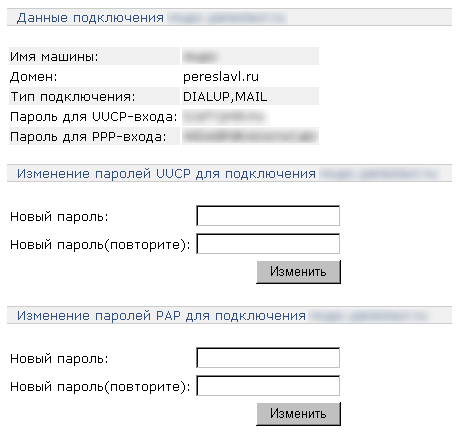
Task: Click the 'Тип подключения:' label
Action: point(73,97)
